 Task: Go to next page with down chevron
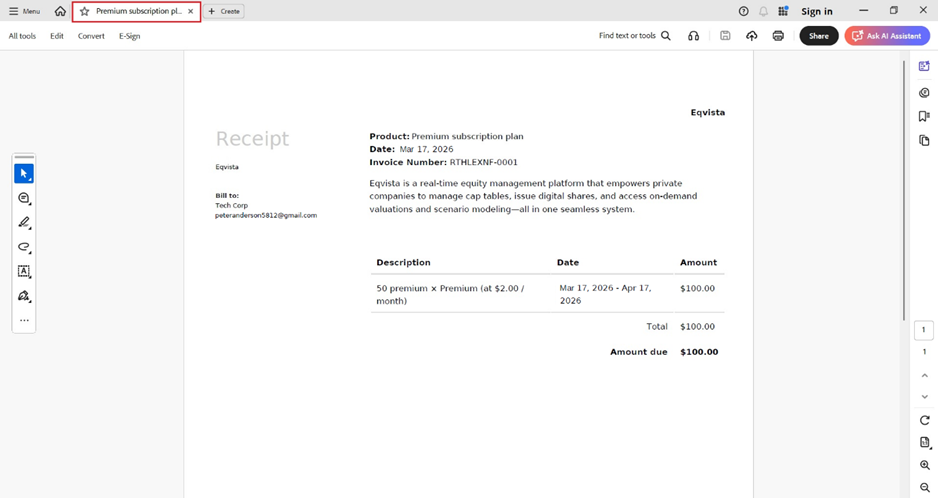coord(924,397)
